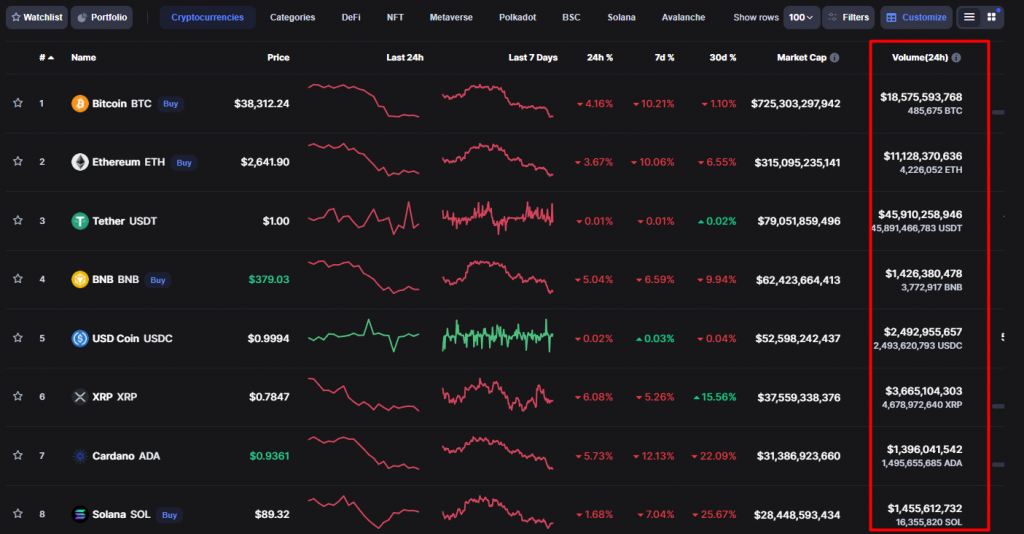Screen dimensions: 1024x534
Task: Switch to grid view layout icon
Action: (991, 17)
